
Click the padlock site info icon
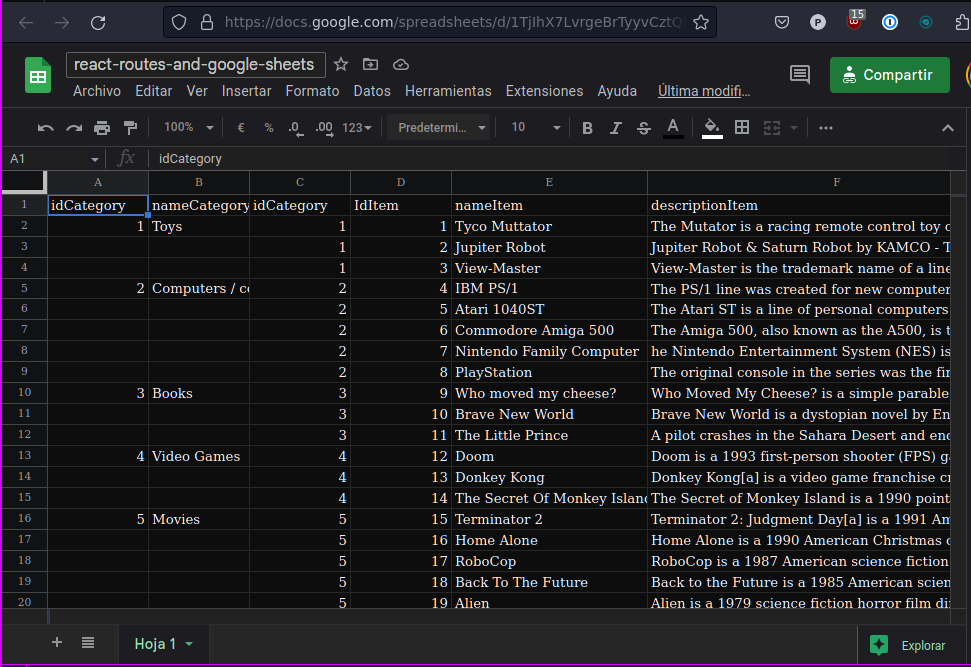tap(207, 23)
